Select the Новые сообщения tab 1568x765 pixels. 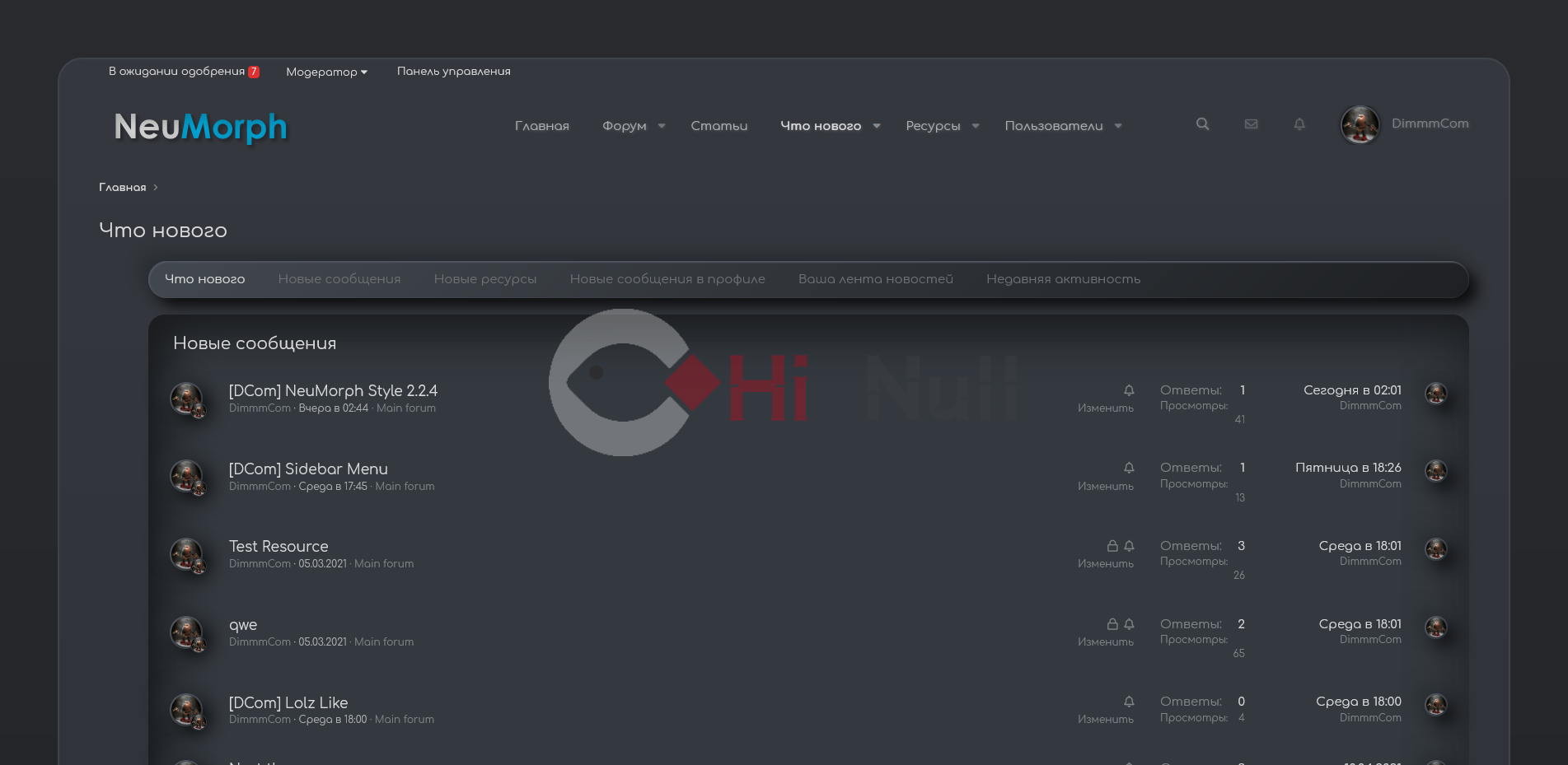(339, 279)
